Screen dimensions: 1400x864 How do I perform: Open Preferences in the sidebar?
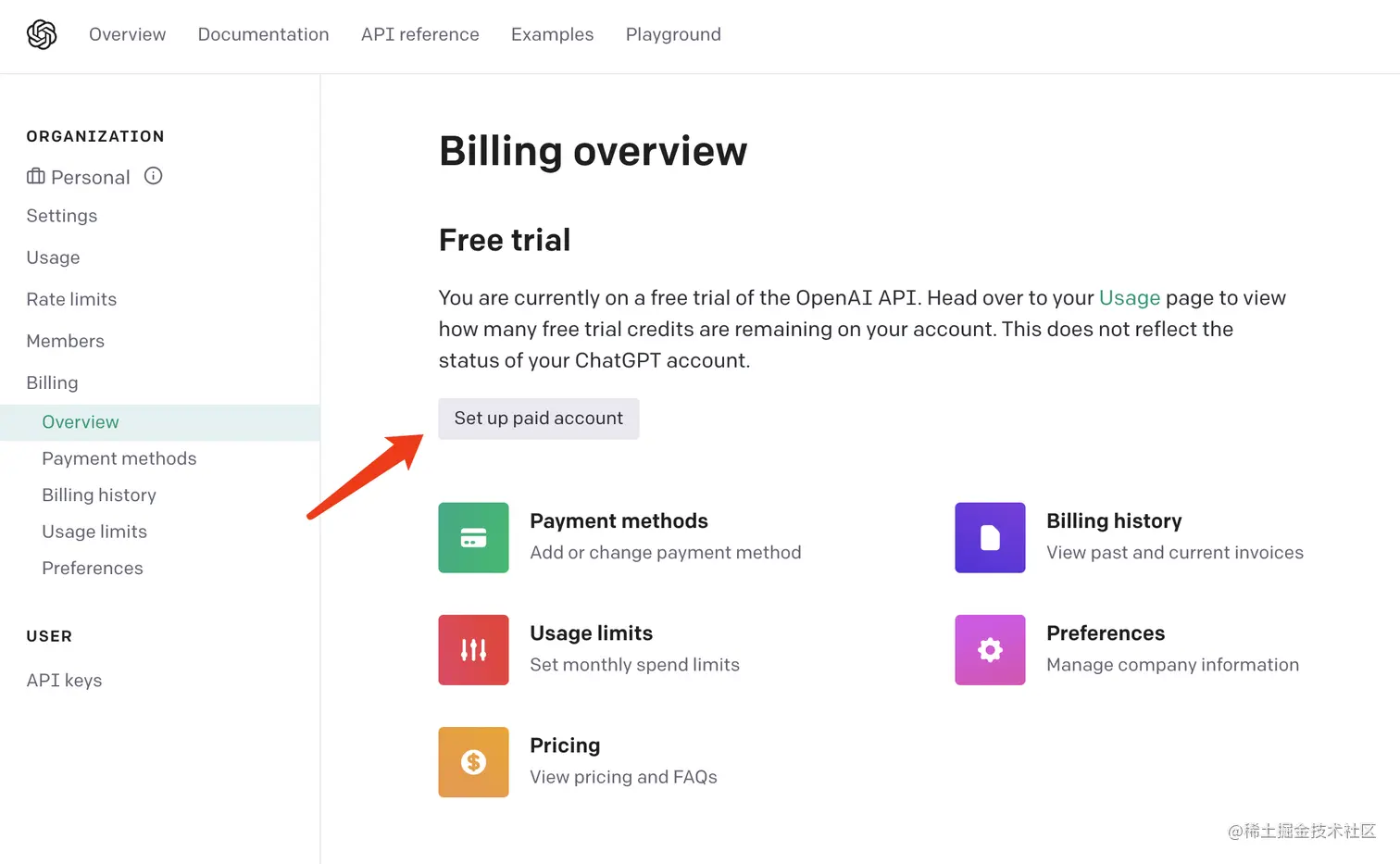pos(93,568)
